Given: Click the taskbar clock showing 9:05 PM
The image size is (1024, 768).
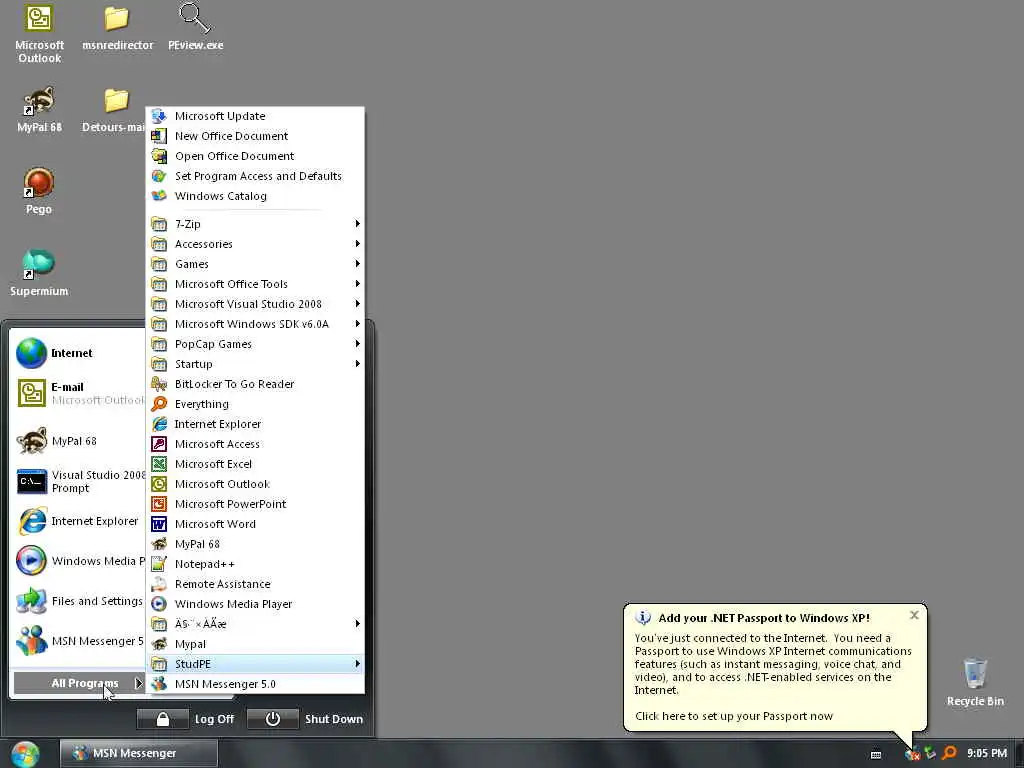Looking at the screenshot, I should point(987,753).
